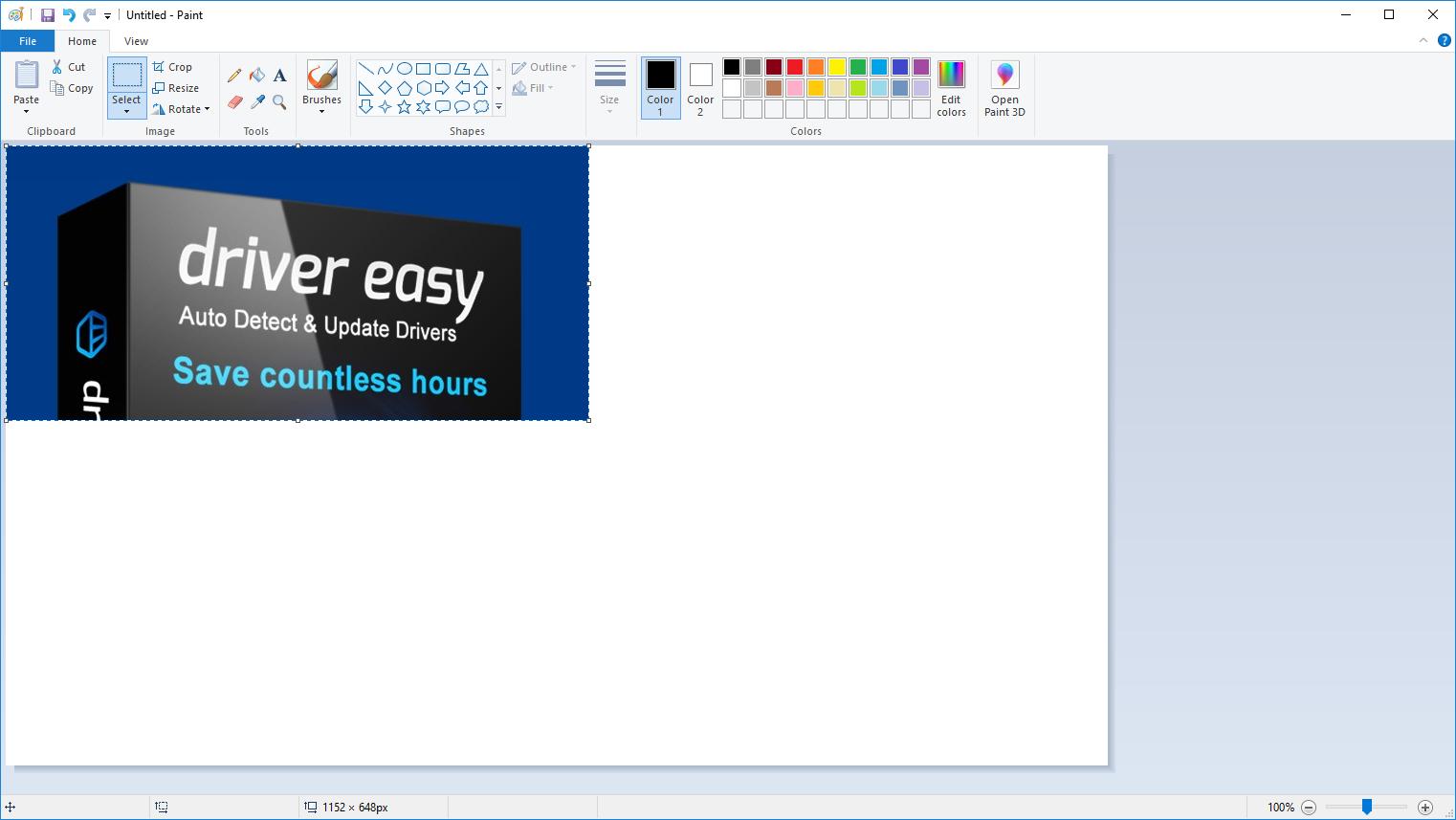Select the Color picker eyedropper tool
This screenshot has height=820, width=1456.
point(257,101)
